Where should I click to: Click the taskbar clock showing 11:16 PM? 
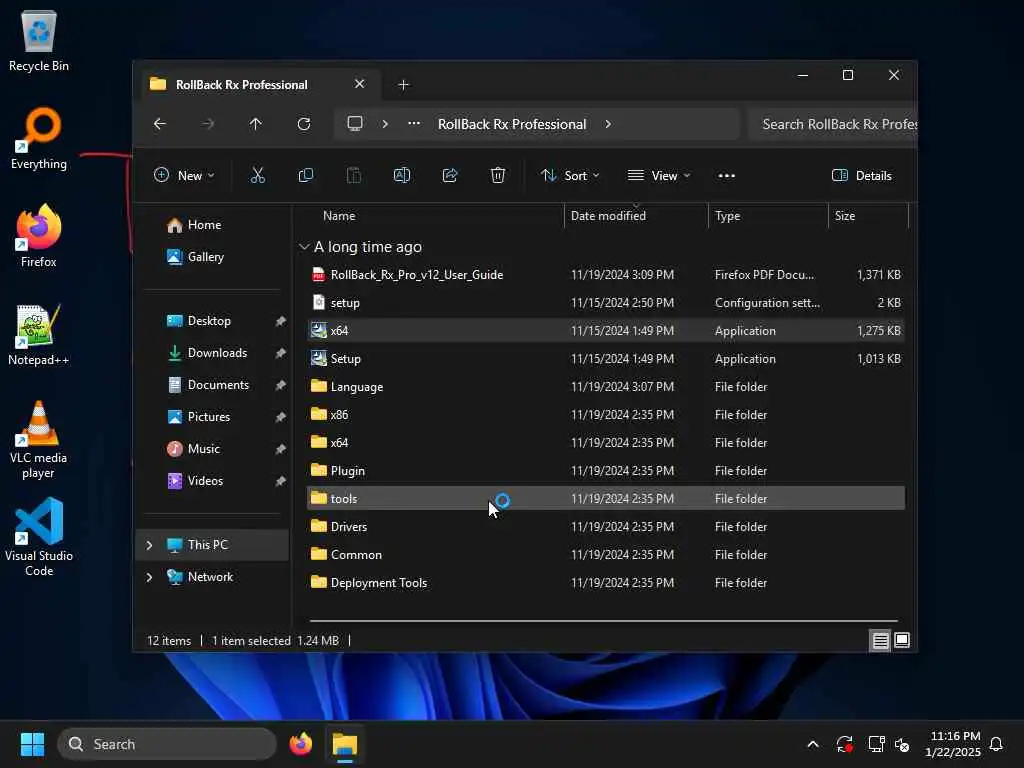953,744
